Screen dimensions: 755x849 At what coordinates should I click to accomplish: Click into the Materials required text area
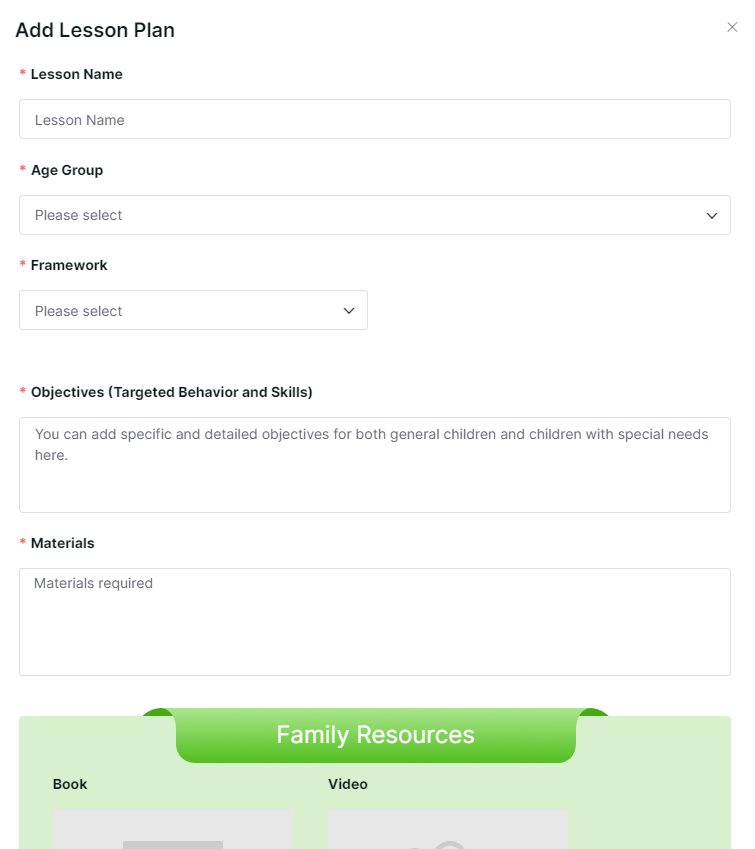coord(375,622)
